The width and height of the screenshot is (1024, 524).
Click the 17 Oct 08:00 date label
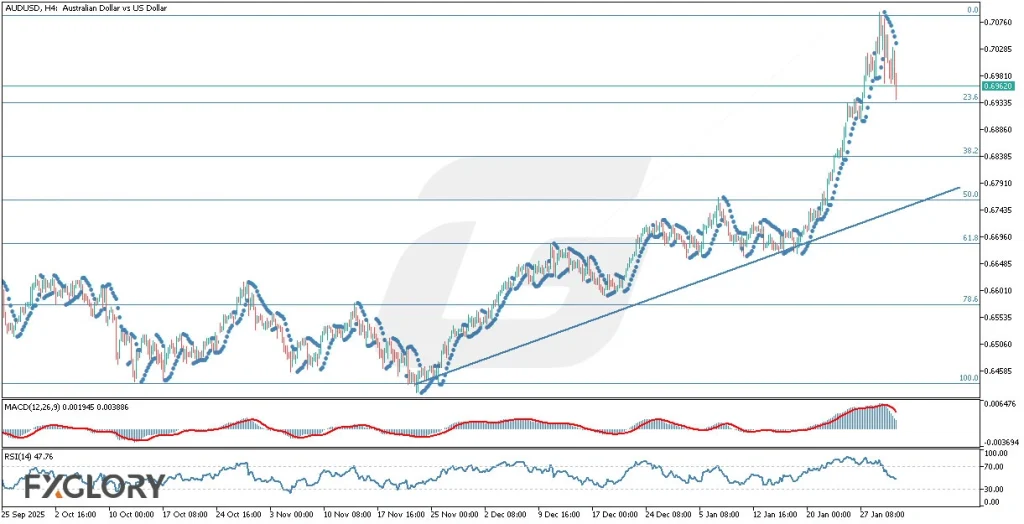pos(185,514)
